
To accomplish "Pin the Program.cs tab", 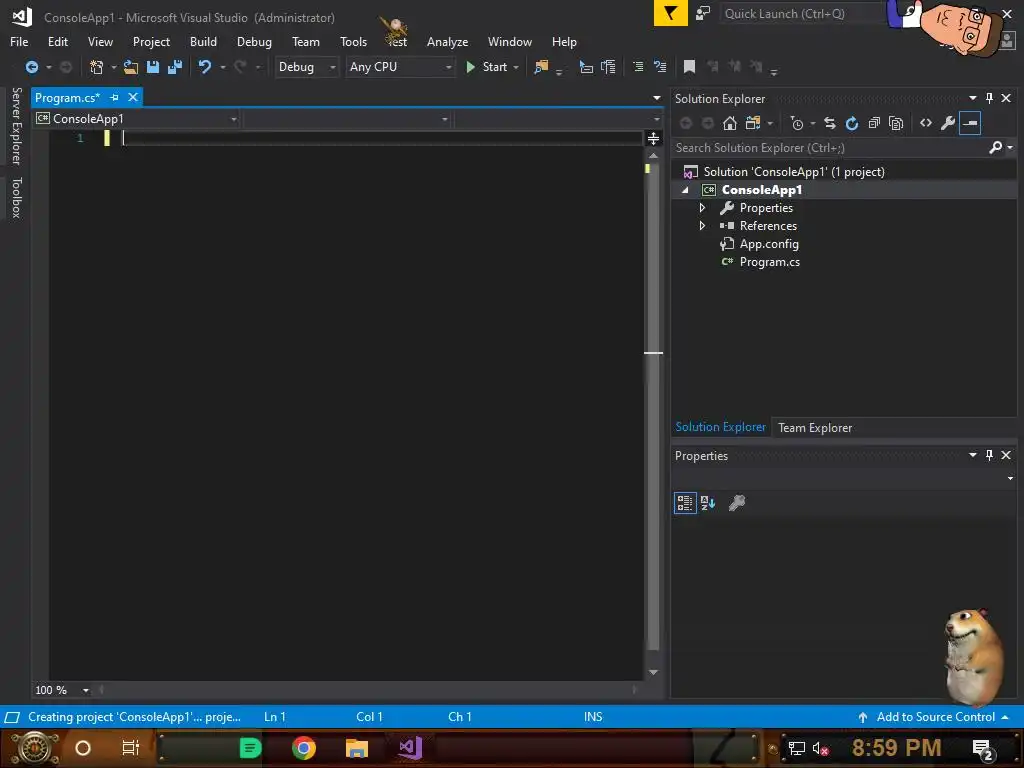I will 114,97.
